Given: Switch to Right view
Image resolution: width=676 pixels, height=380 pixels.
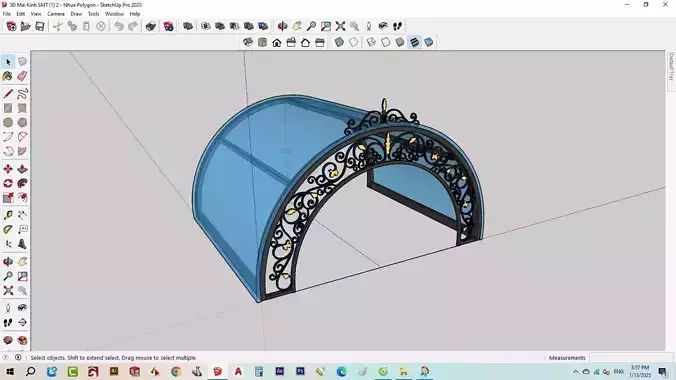Looking at the screenshot, I should coord(291,42).
